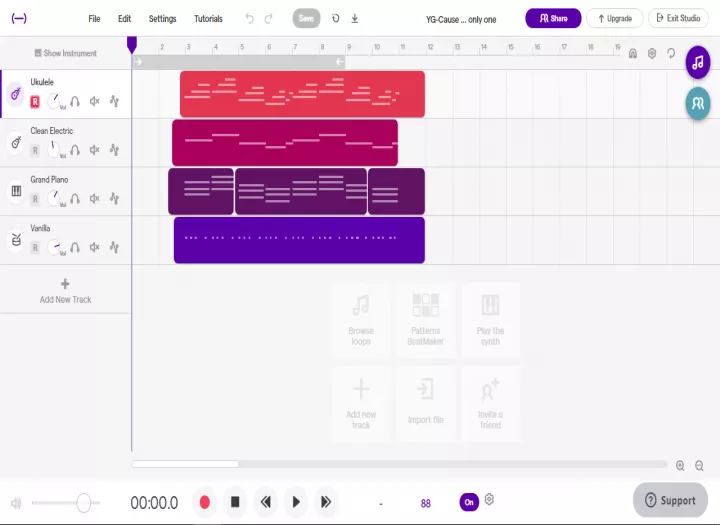Toggle the metronome On switch

coord(469,502)
